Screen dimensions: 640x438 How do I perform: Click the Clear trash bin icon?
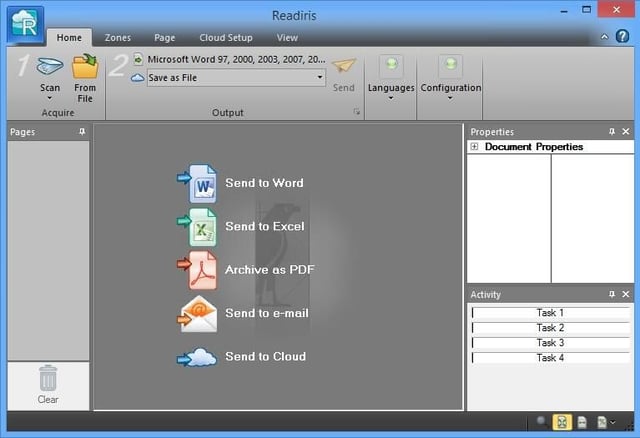click(48, 378)
